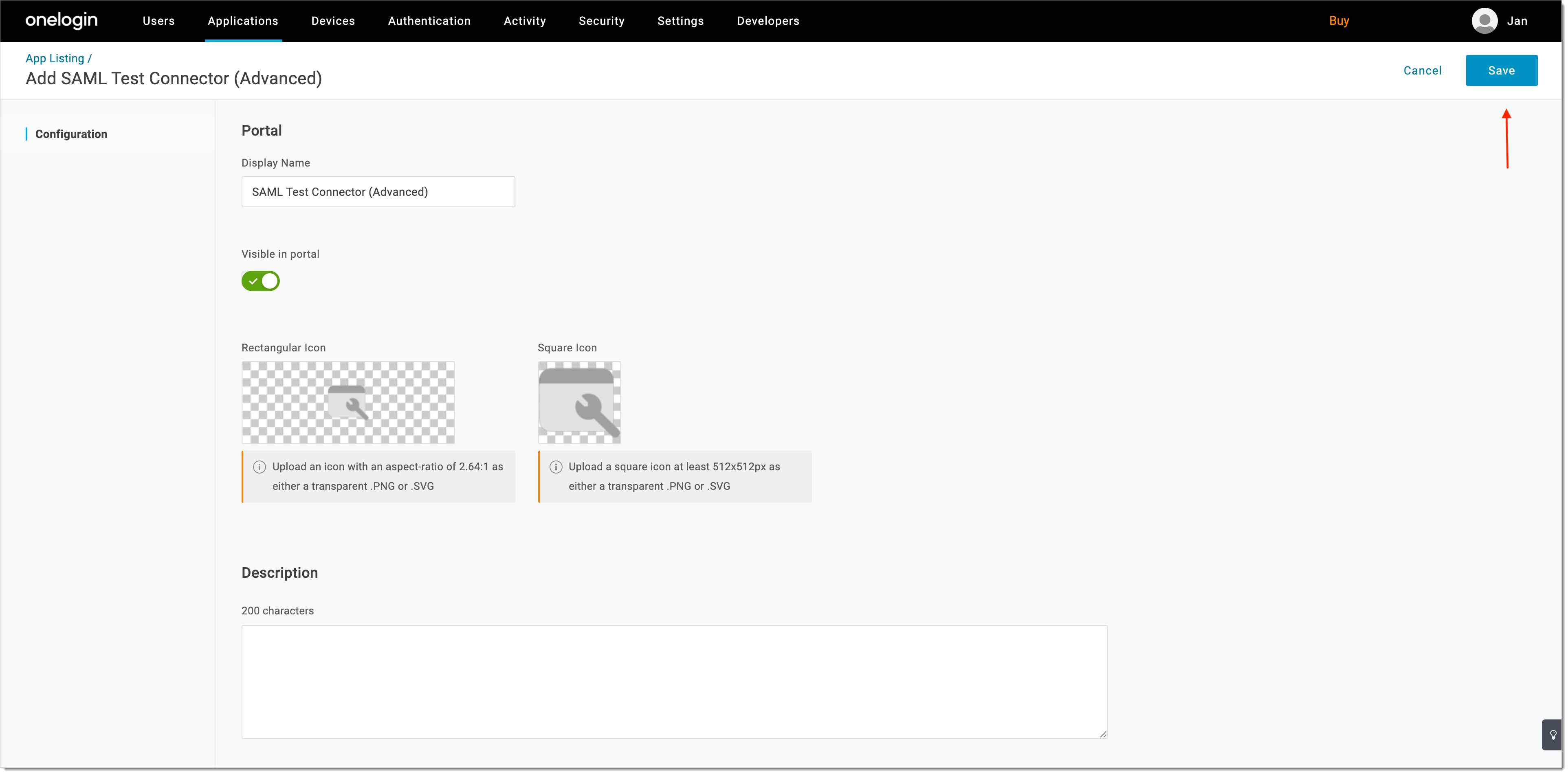Select the Activity tab
This screenshot has width=1568, height=774.
(525, 20)
